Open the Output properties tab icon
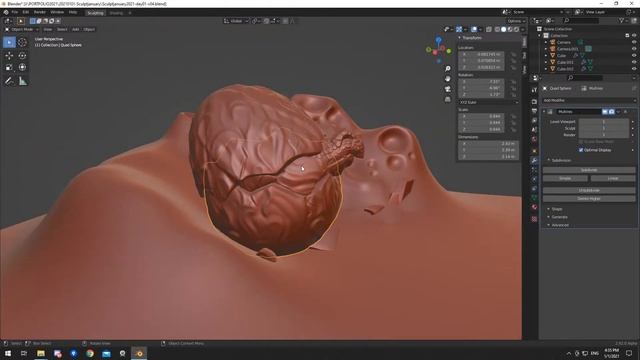Screen dimensions: 640x360 tap(534, 111)
